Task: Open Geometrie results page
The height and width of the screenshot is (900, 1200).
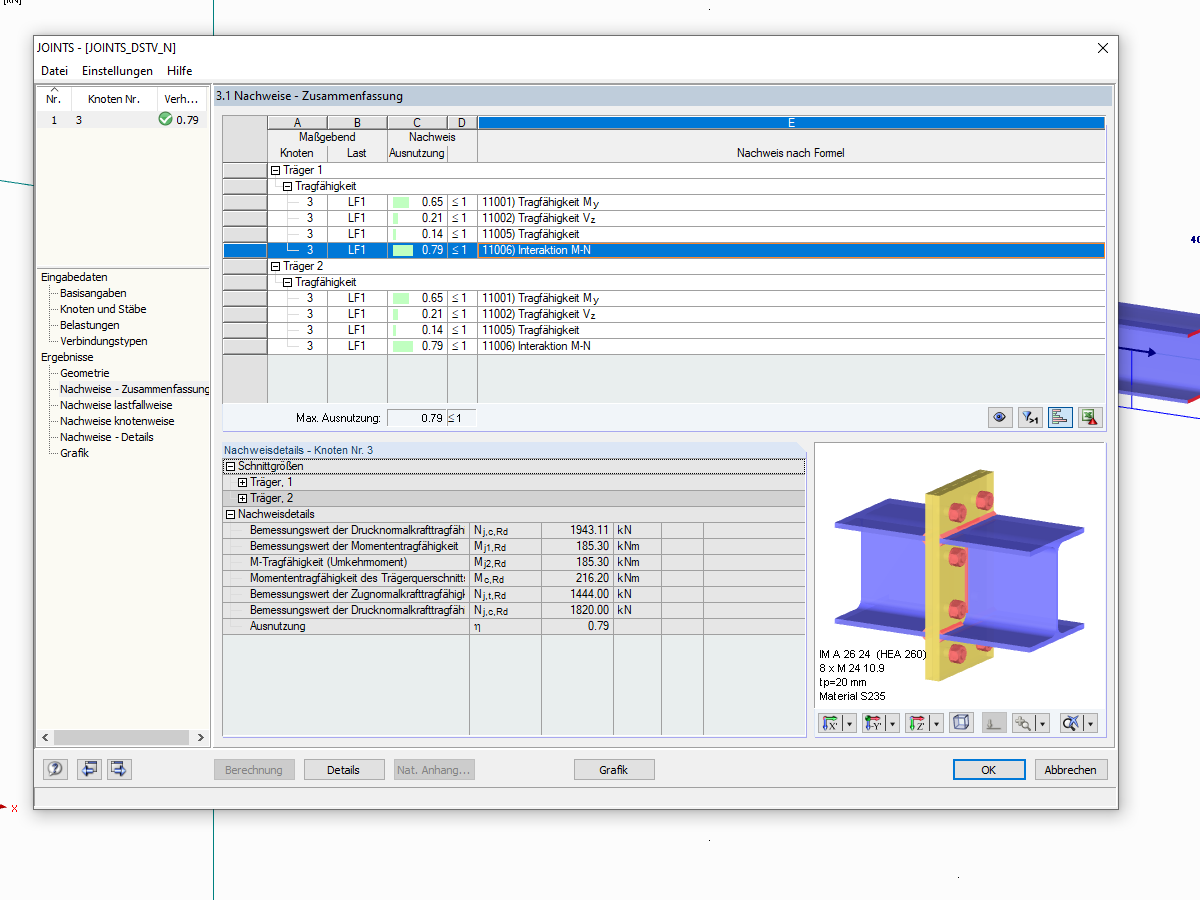Action: click(x=84, y=373)
